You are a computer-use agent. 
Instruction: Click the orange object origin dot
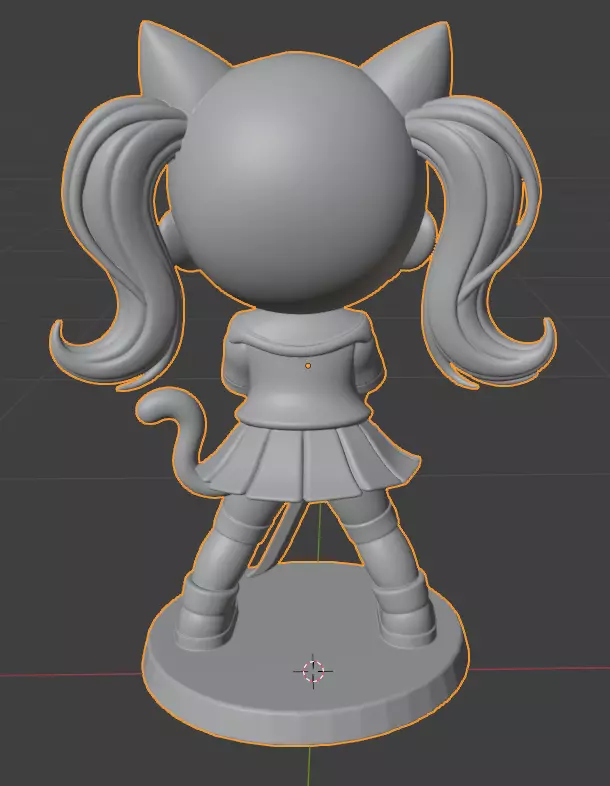pyautogui.click(x=308, y=366)
